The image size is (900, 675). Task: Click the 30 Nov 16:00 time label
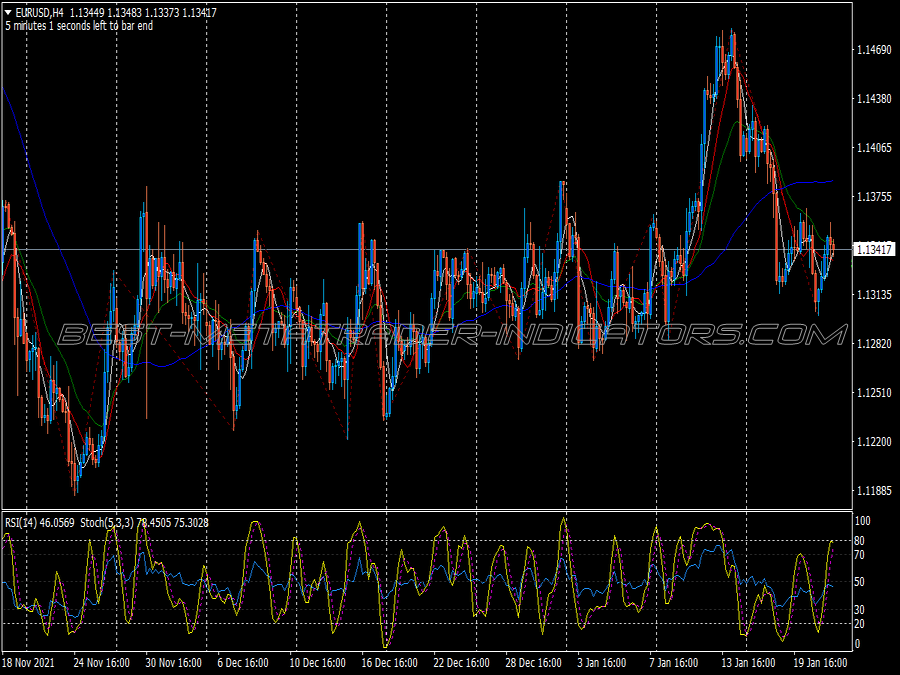173,662
